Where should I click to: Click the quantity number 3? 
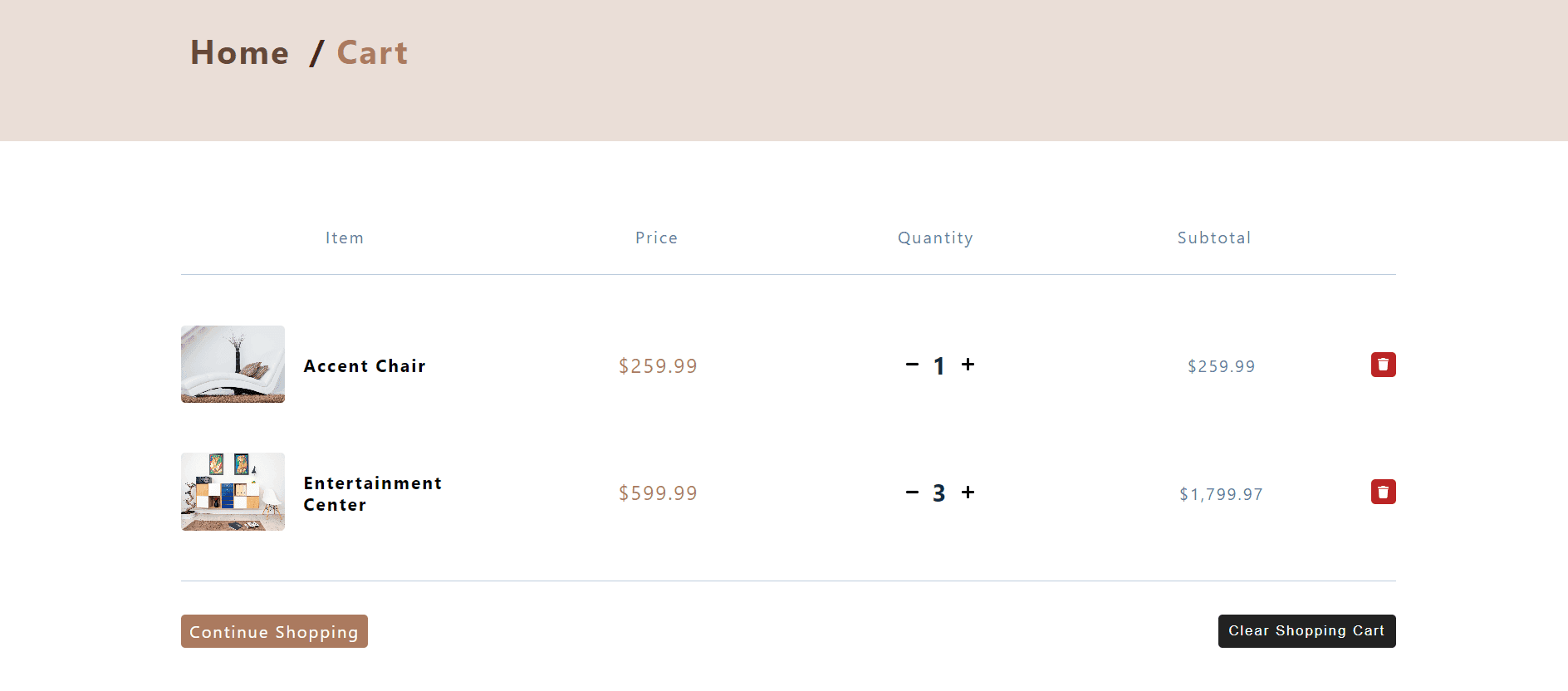pyautogui.click(x=939, y=493)
